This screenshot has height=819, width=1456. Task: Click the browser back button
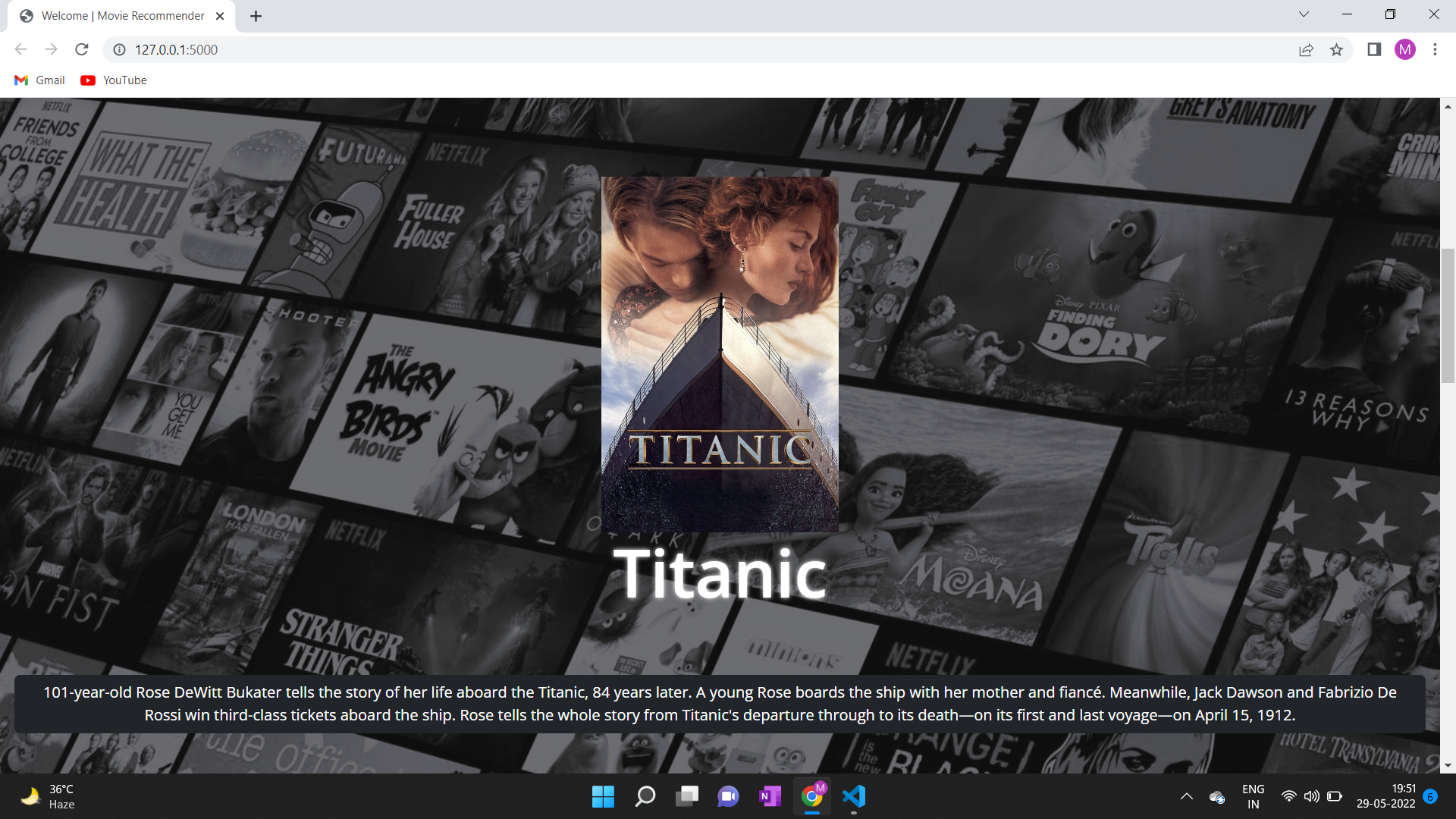(x=20, y=49)
